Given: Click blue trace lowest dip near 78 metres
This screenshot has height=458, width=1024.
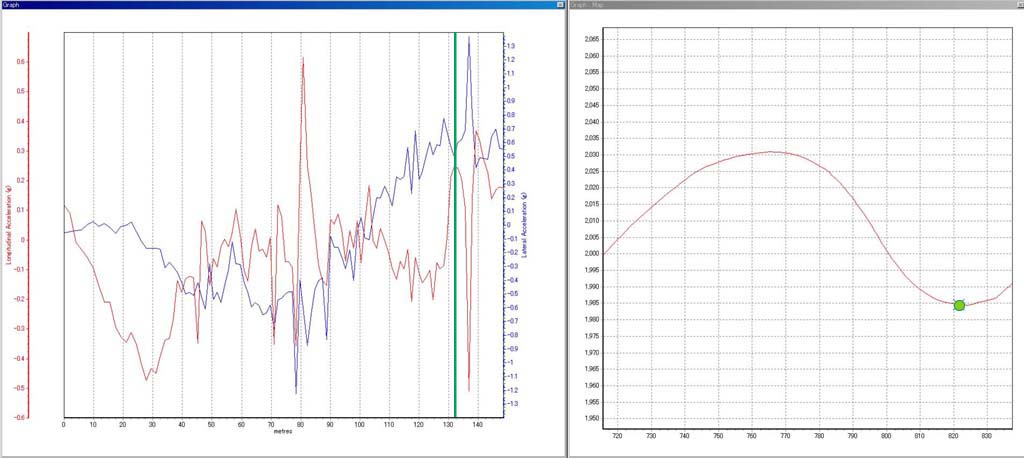Looking at the screenshot, I should pos(296,392).
